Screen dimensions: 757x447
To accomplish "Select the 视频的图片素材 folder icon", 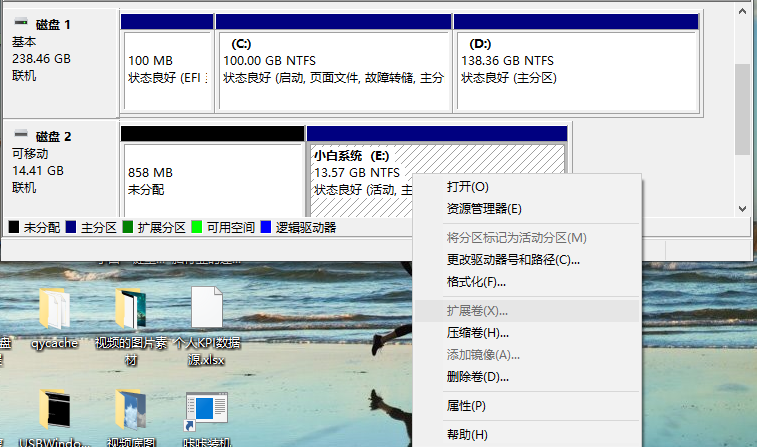I will coord(131,309).
